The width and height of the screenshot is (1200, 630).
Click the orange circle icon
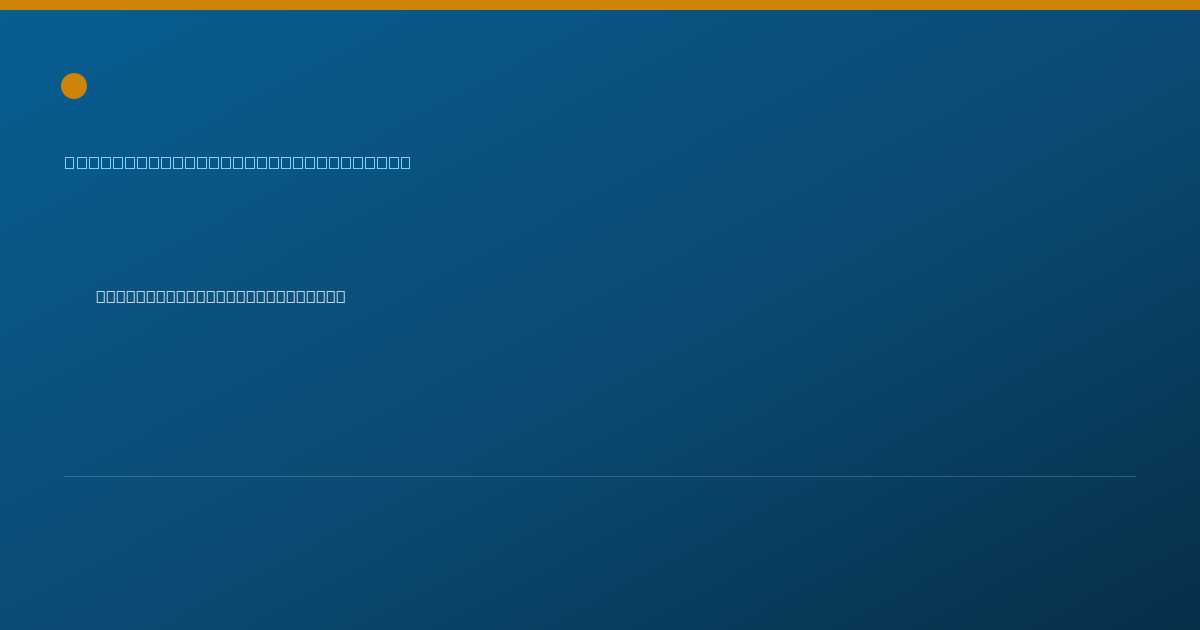(74, 86)
